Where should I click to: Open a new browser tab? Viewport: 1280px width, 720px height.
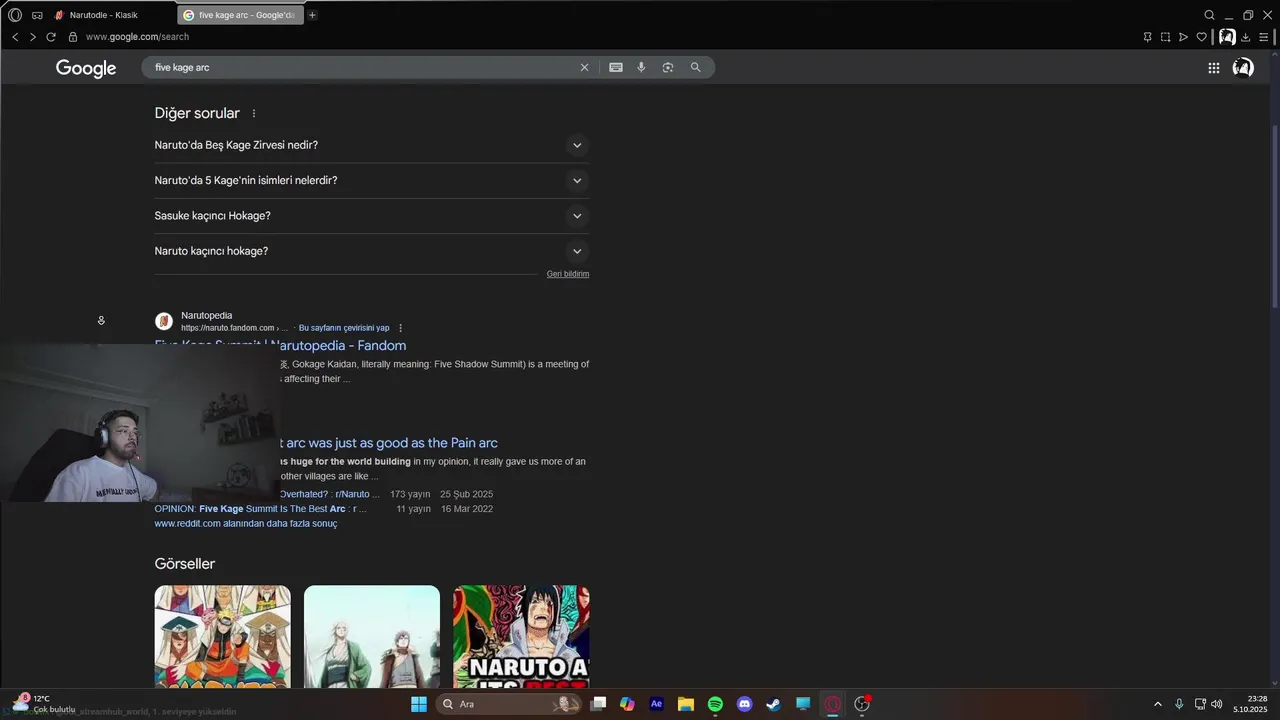[312, 15]
